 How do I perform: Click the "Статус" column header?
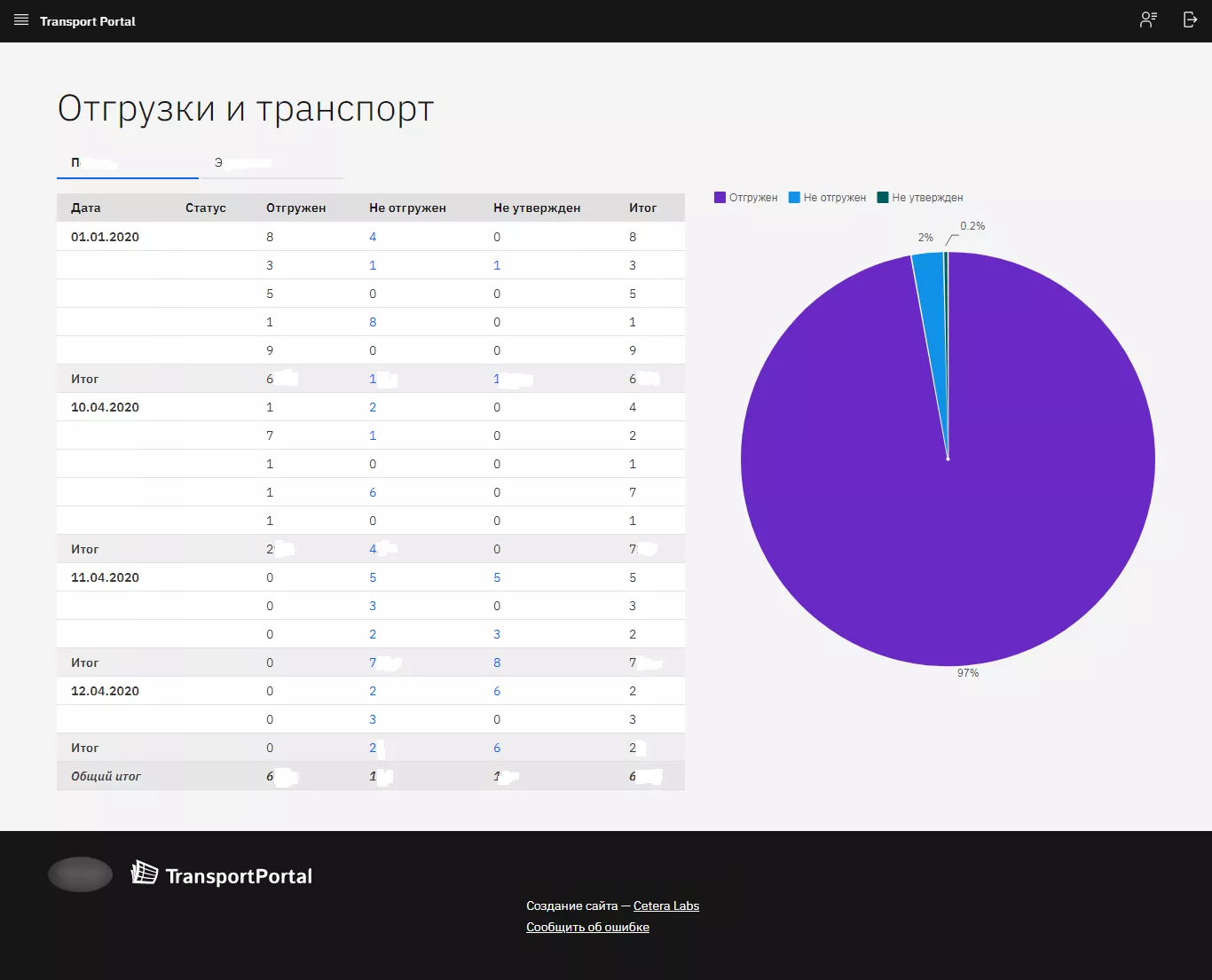pos(206,208)
